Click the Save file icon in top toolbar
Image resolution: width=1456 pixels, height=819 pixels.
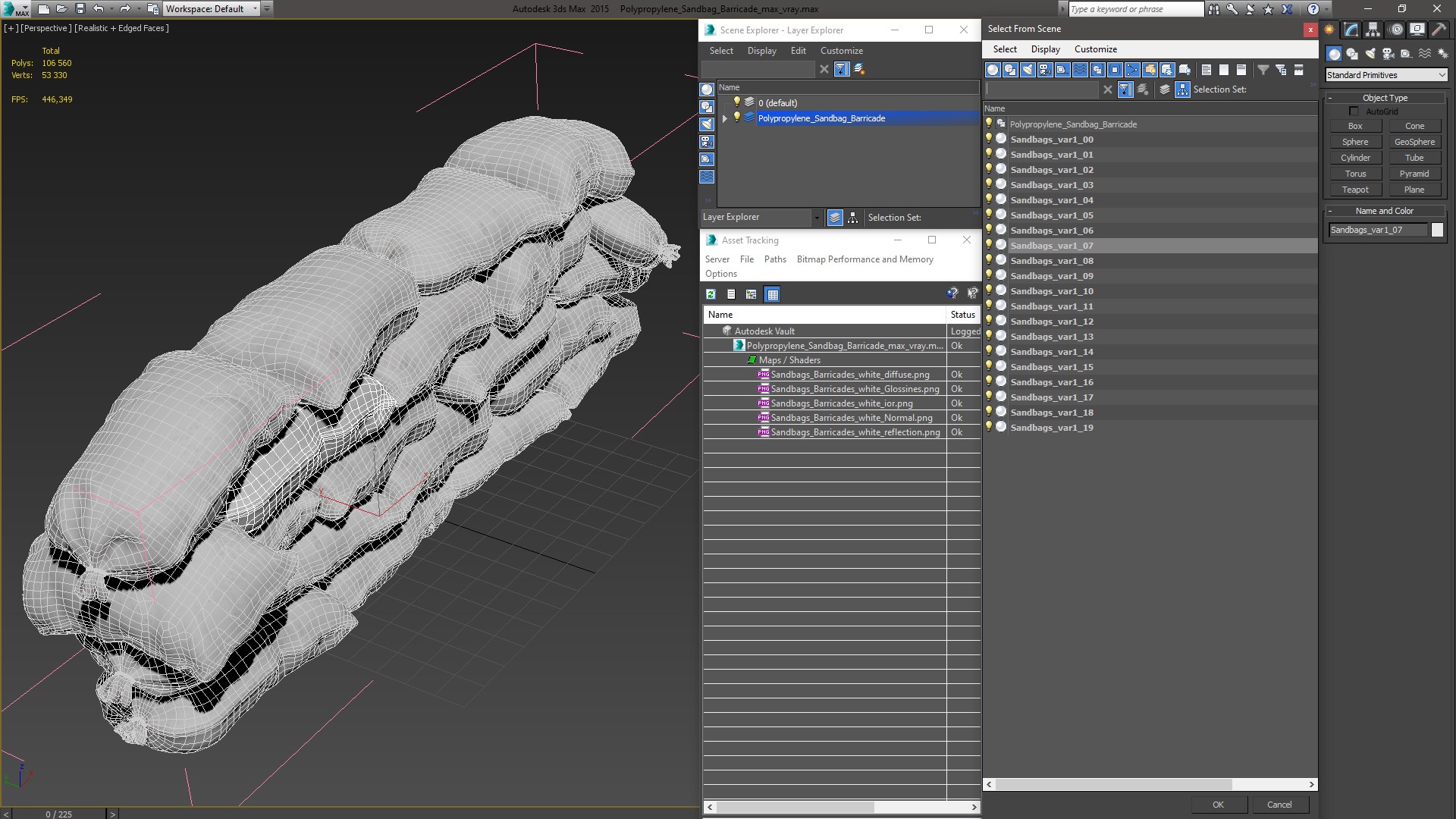pos(80,9)
